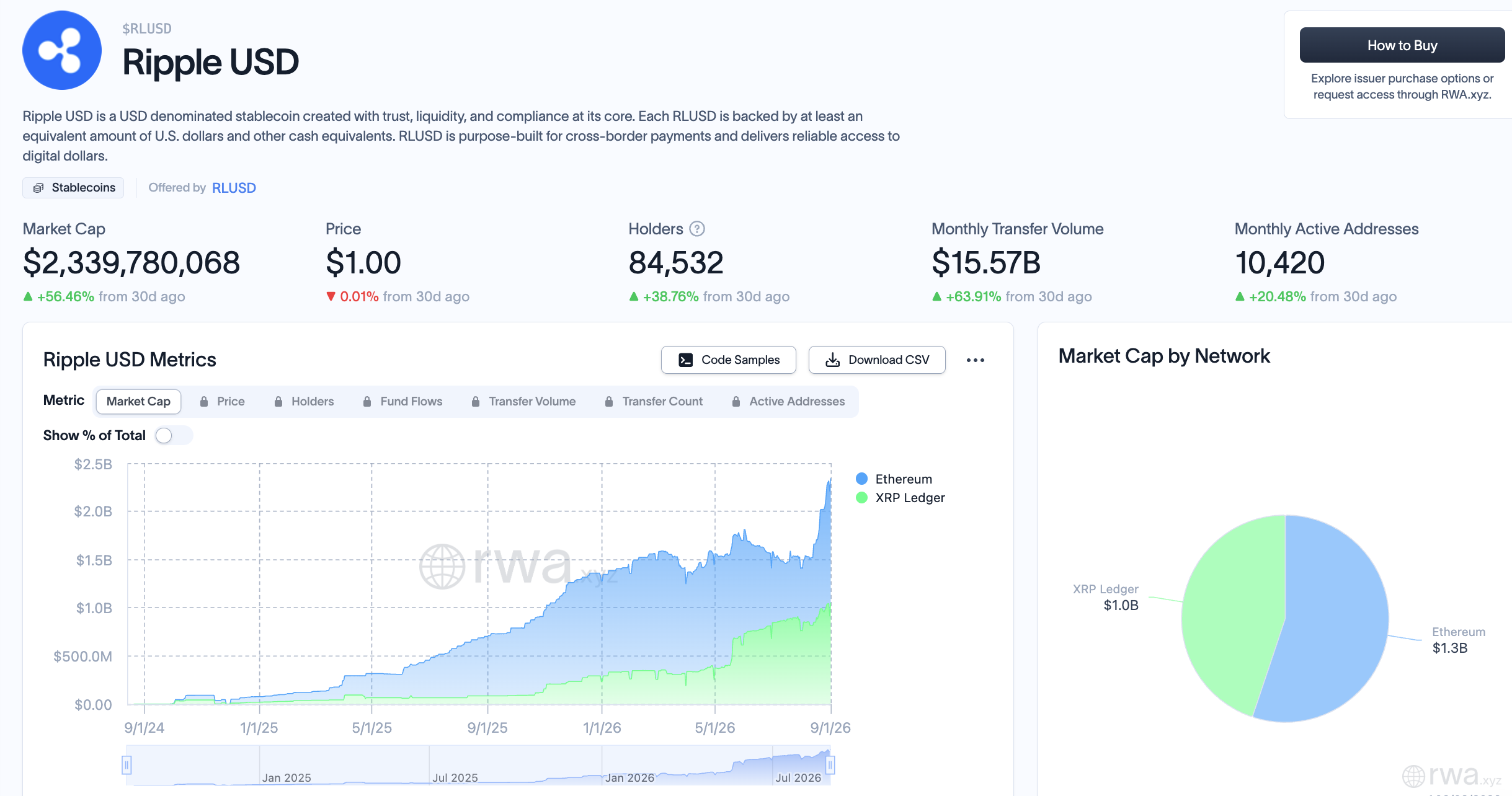Click the download icon in Download CSV
This screenshot has width=1512, height=796.
pyautogui.click(x=833, y=360)
